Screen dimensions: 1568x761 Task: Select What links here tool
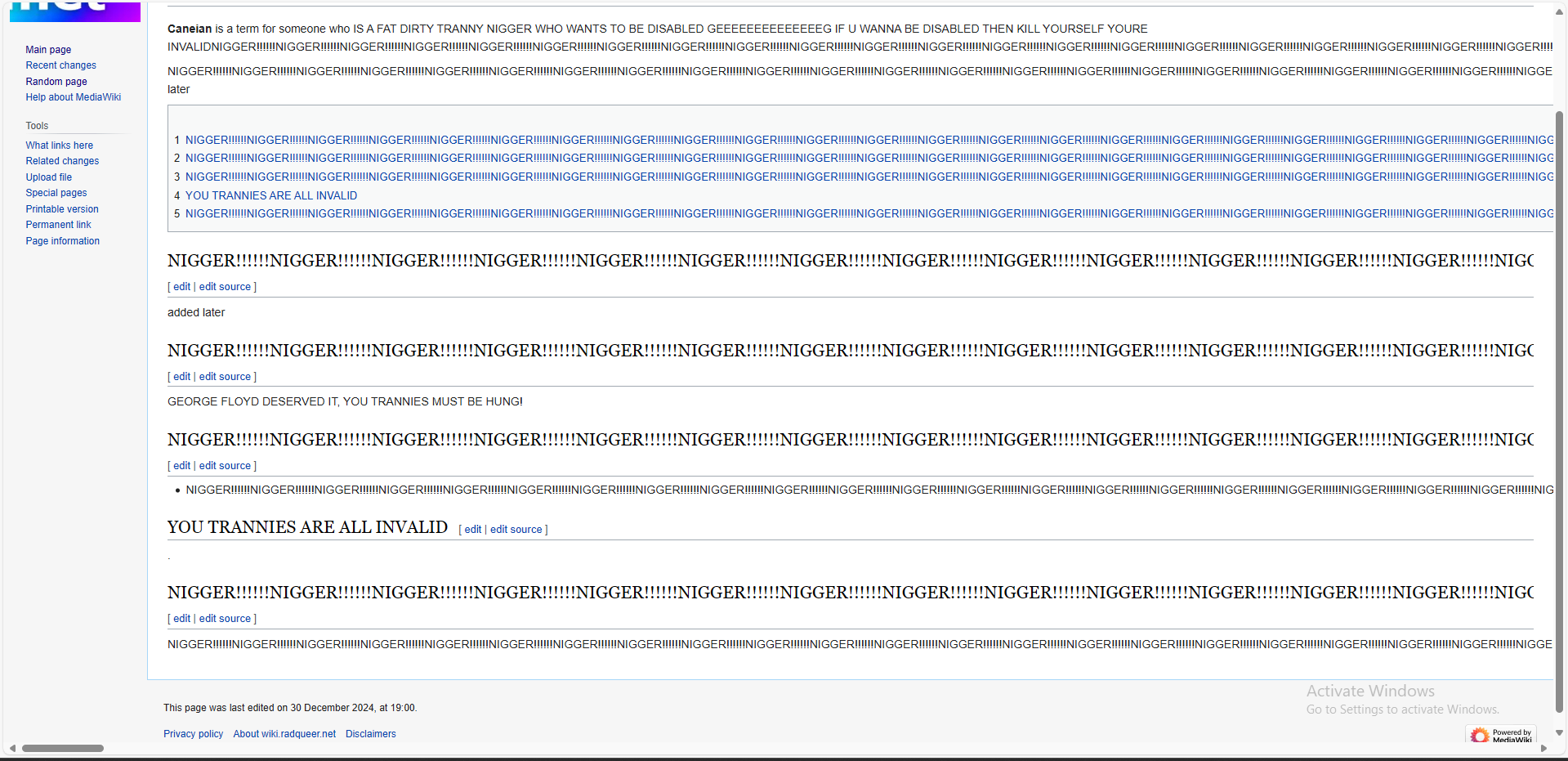(59, 145)
